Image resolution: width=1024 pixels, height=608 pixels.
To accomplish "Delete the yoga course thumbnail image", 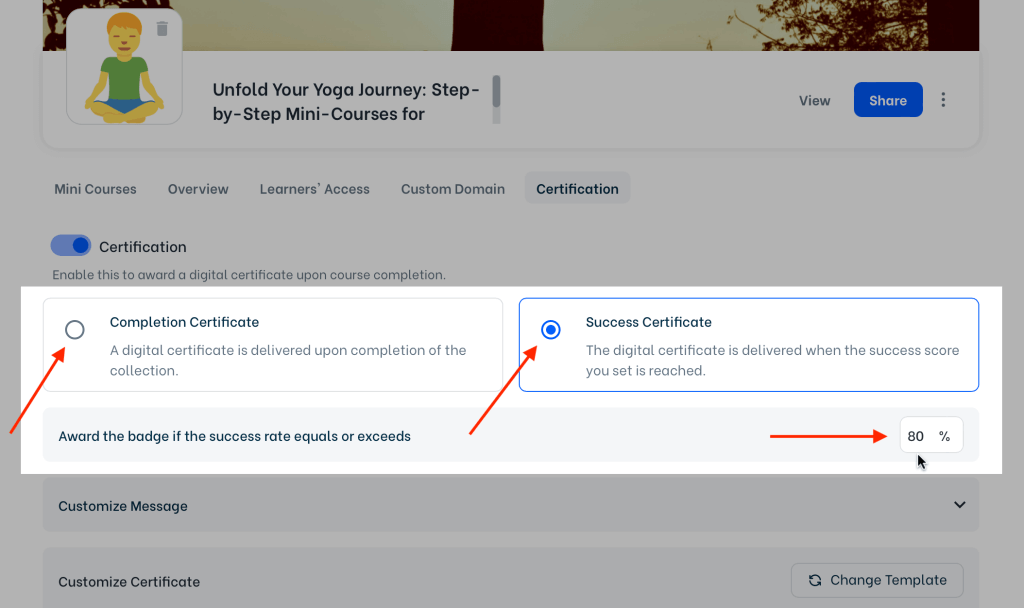I will [x=162, y=29].
